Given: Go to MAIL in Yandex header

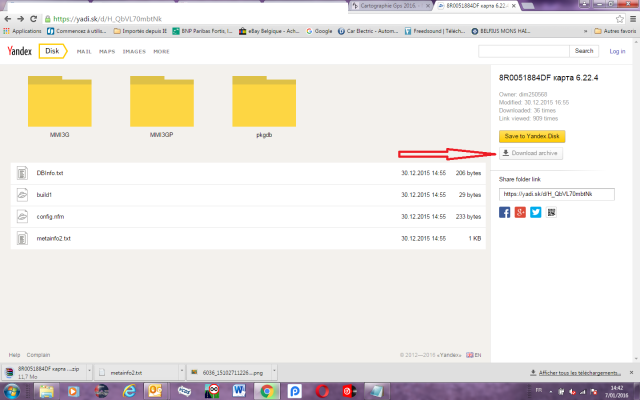Looking at the screenshot, I should pyautogui.click(x=84, y=50).
